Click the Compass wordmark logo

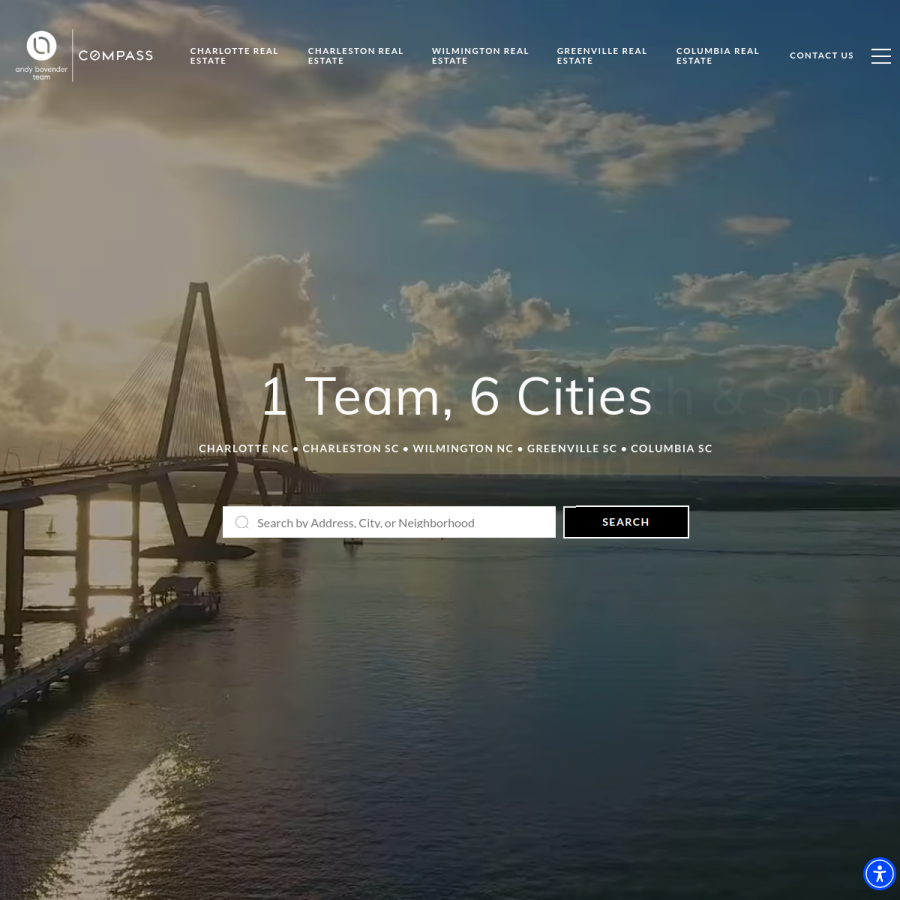tap(116, 56)
